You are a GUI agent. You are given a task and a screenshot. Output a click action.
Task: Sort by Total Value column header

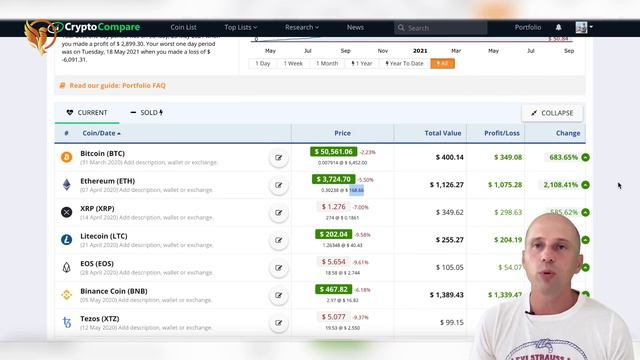coord(442,133)
